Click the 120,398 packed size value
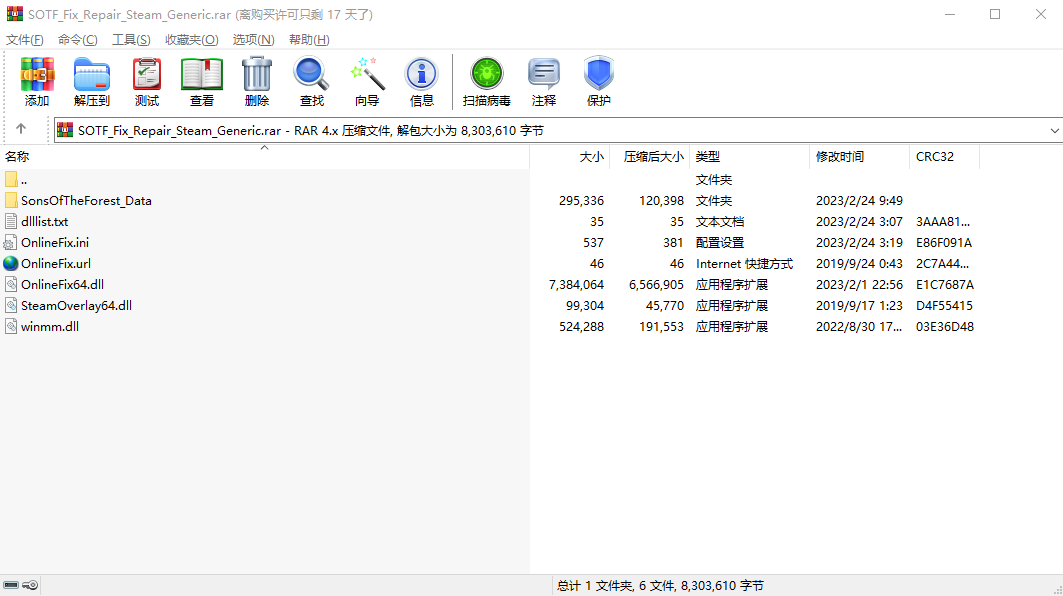The width and height of the screenshot is (1063, 596). tap(661, 201)
